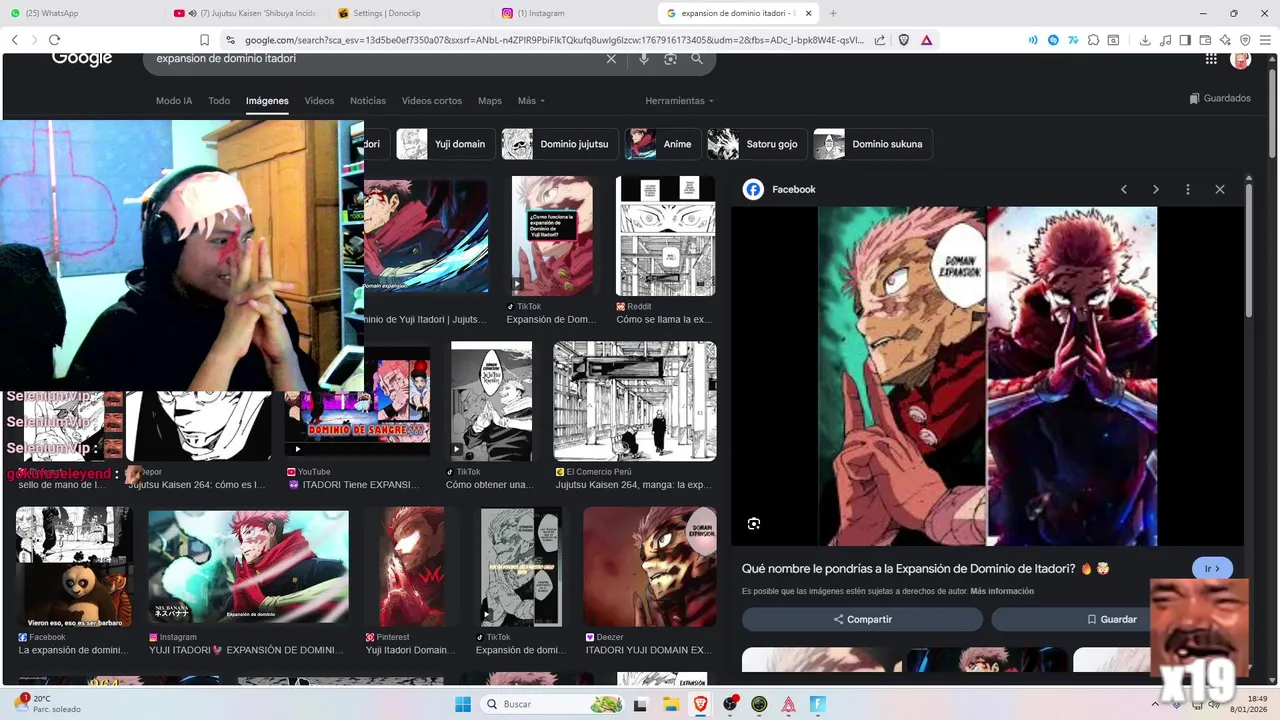Clear the Google search box with X
This screenshot has height=720, width=1280.
coord(611,59)
